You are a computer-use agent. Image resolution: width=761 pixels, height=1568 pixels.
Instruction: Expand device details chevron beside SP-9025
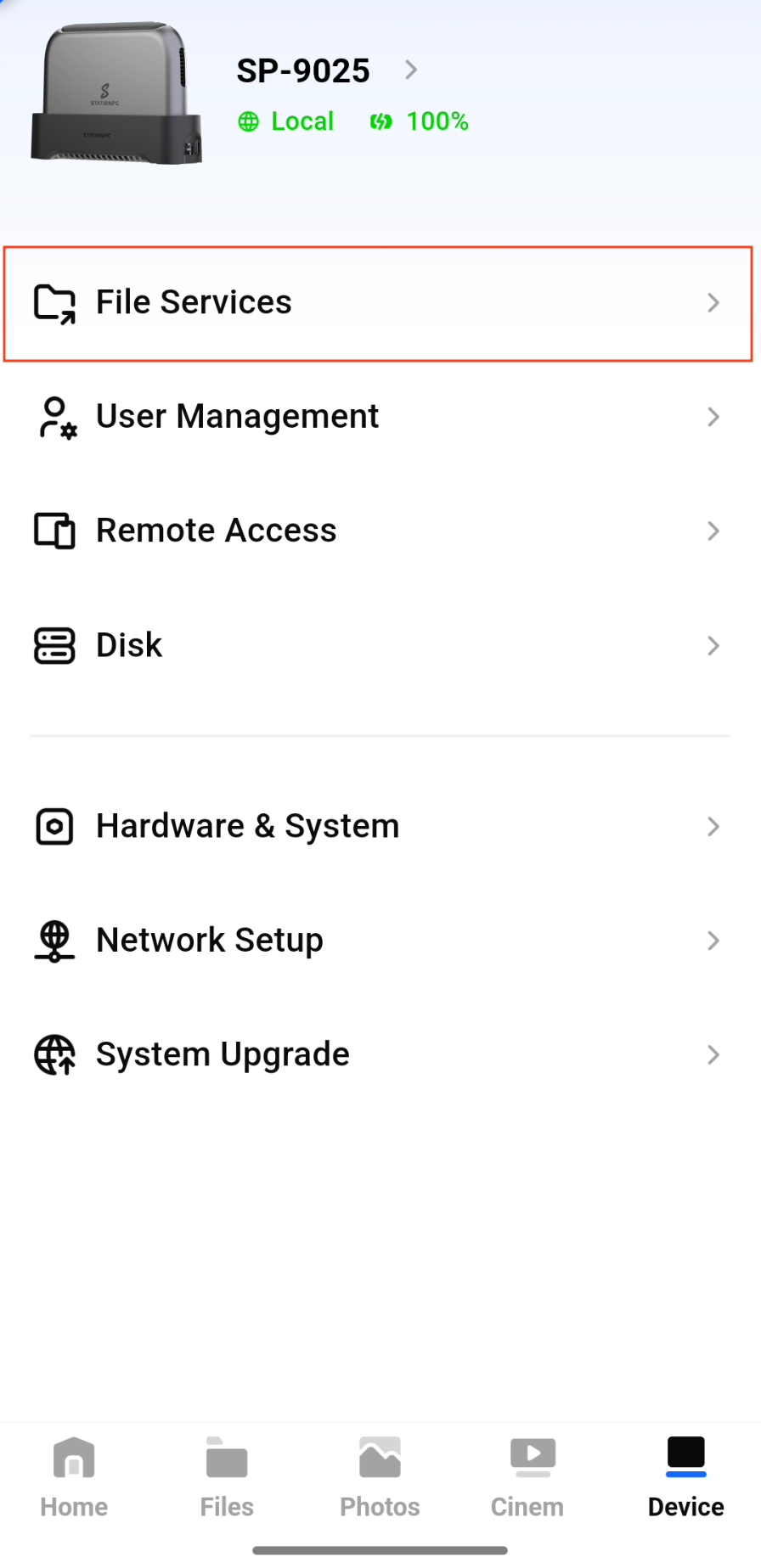tap(411, 70)
